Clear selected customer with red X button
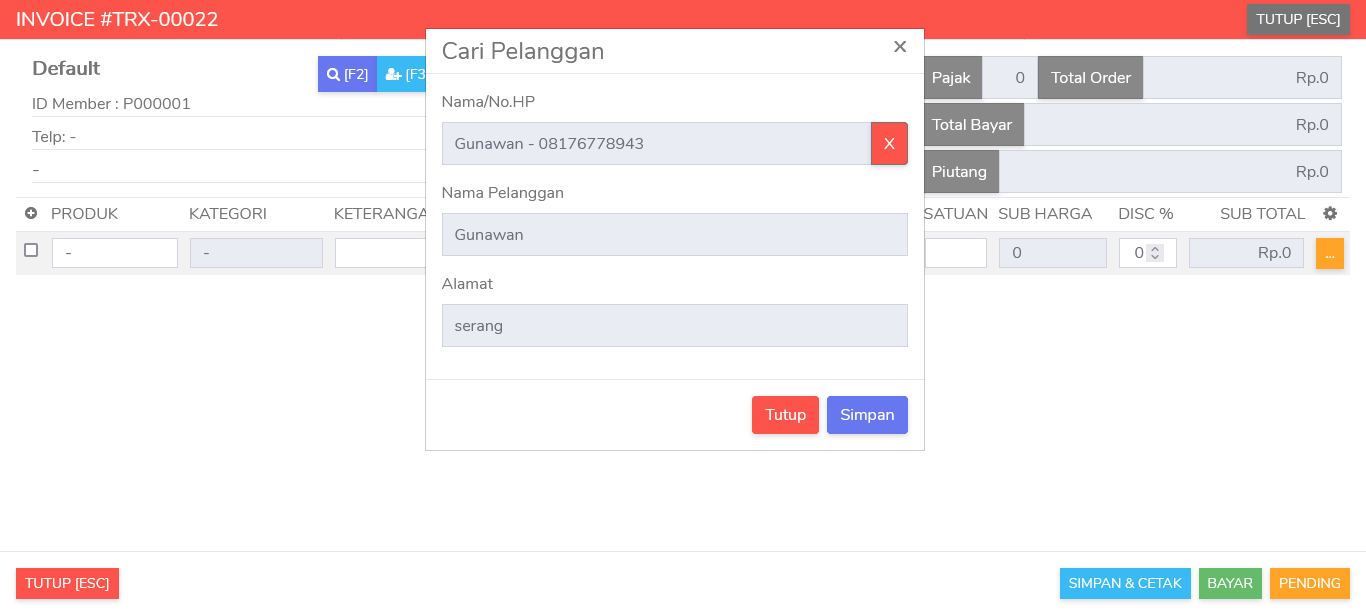1366x615 pixels. point(889,144)
